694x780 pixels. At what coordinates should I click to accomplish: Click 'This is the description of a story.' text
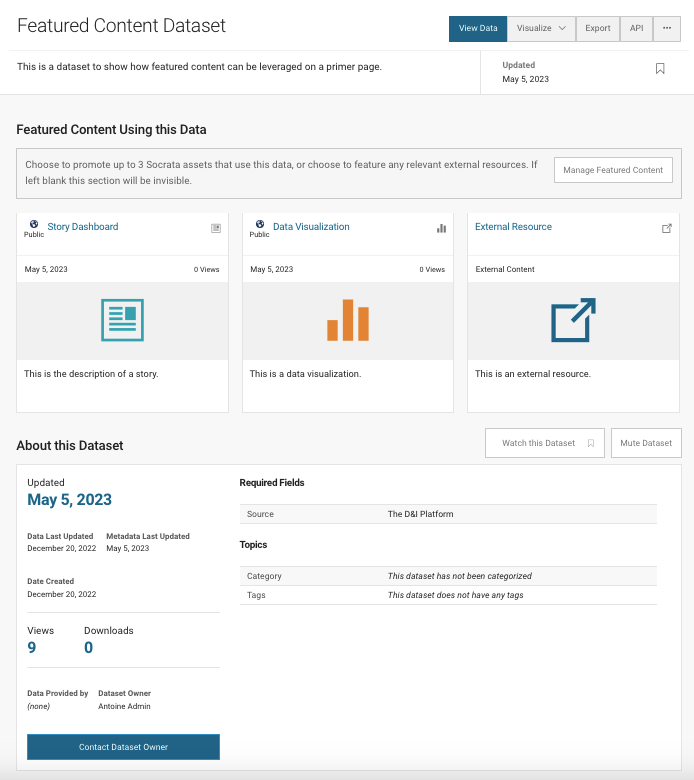pyautogui.click(x=91, y=374)
